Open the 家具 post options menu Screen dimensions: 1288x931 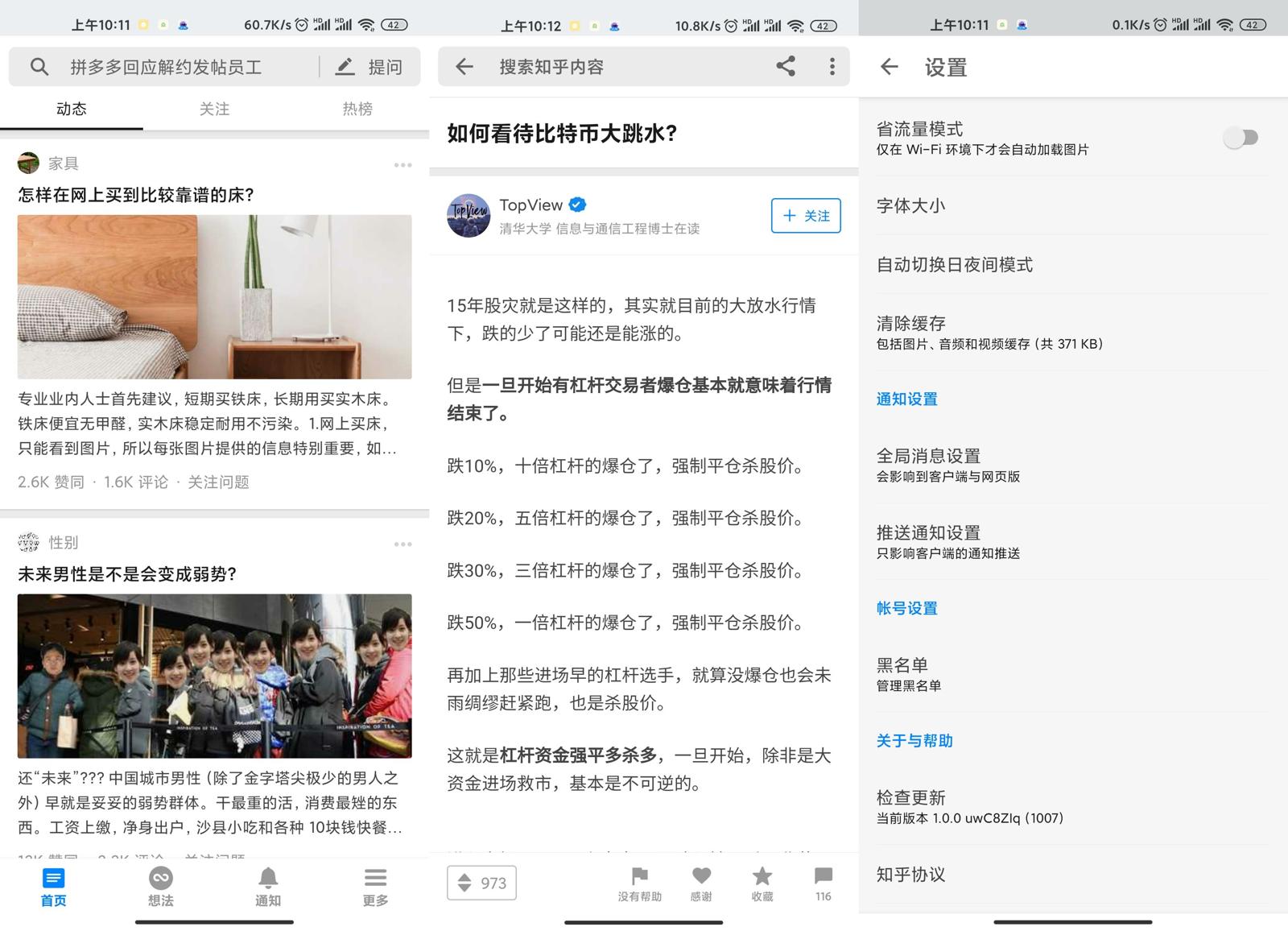pos(402,163)
